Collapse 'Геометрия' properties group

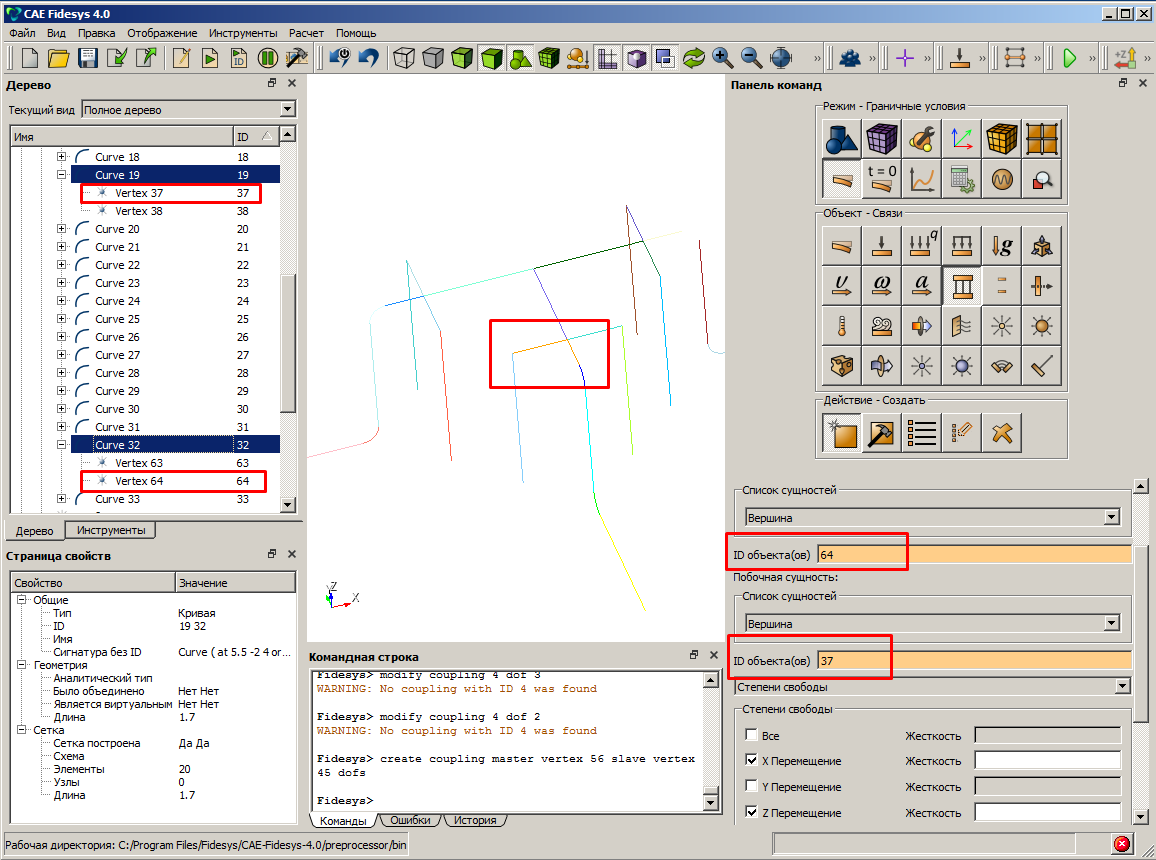point(22,665)
